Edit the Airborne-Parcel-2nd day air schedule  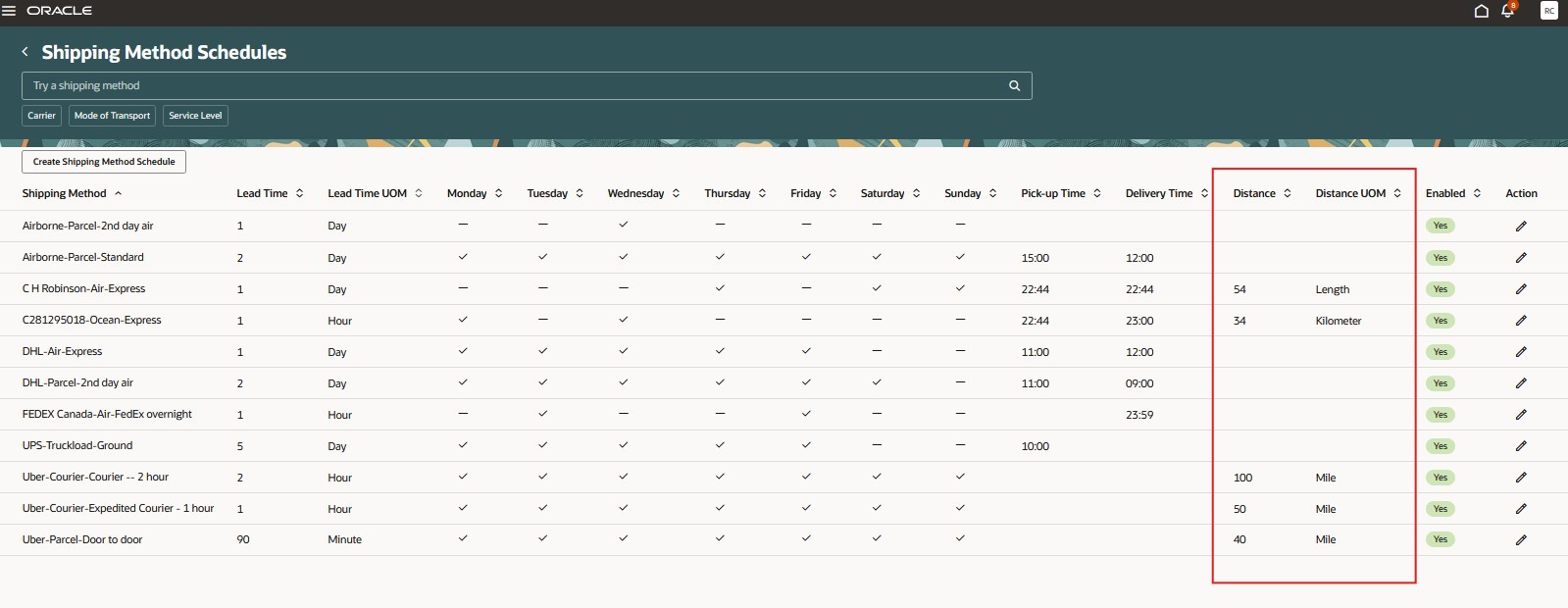pyautogui.click(x=1521, y=226)
